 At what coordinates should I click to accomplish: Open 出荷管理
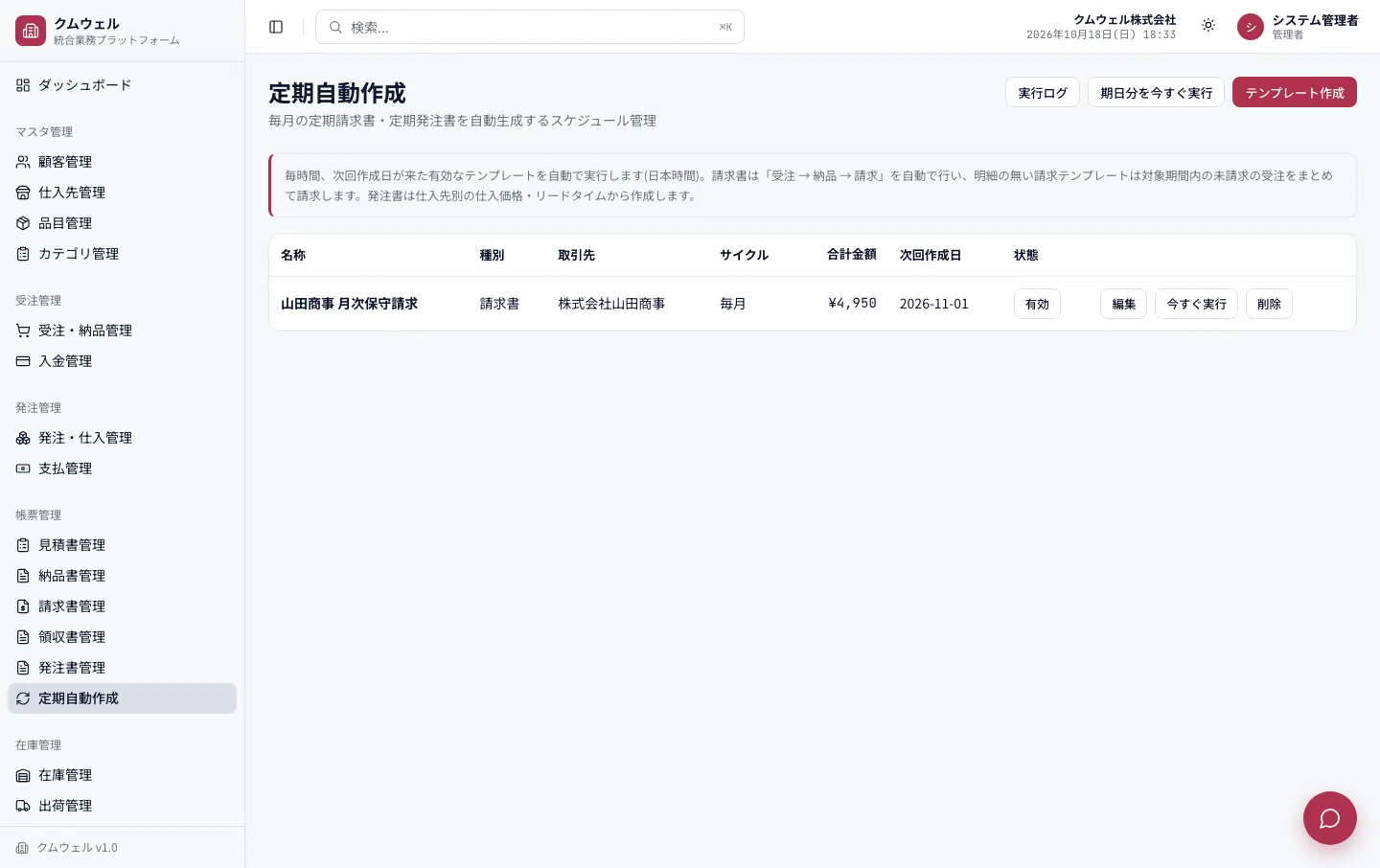coord(122,806)
